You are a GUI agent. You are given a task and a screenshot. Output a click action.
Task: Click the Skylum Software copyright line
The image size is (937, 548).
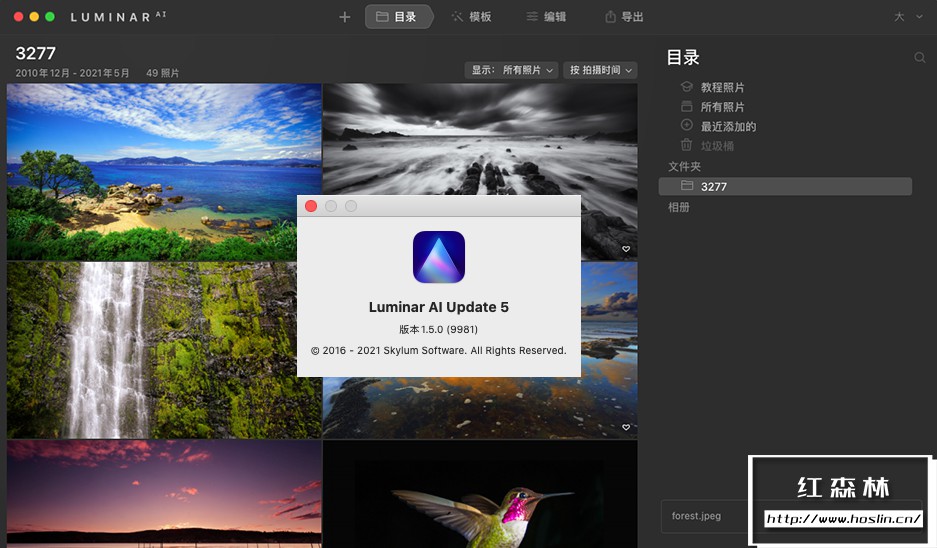point(439,350)
